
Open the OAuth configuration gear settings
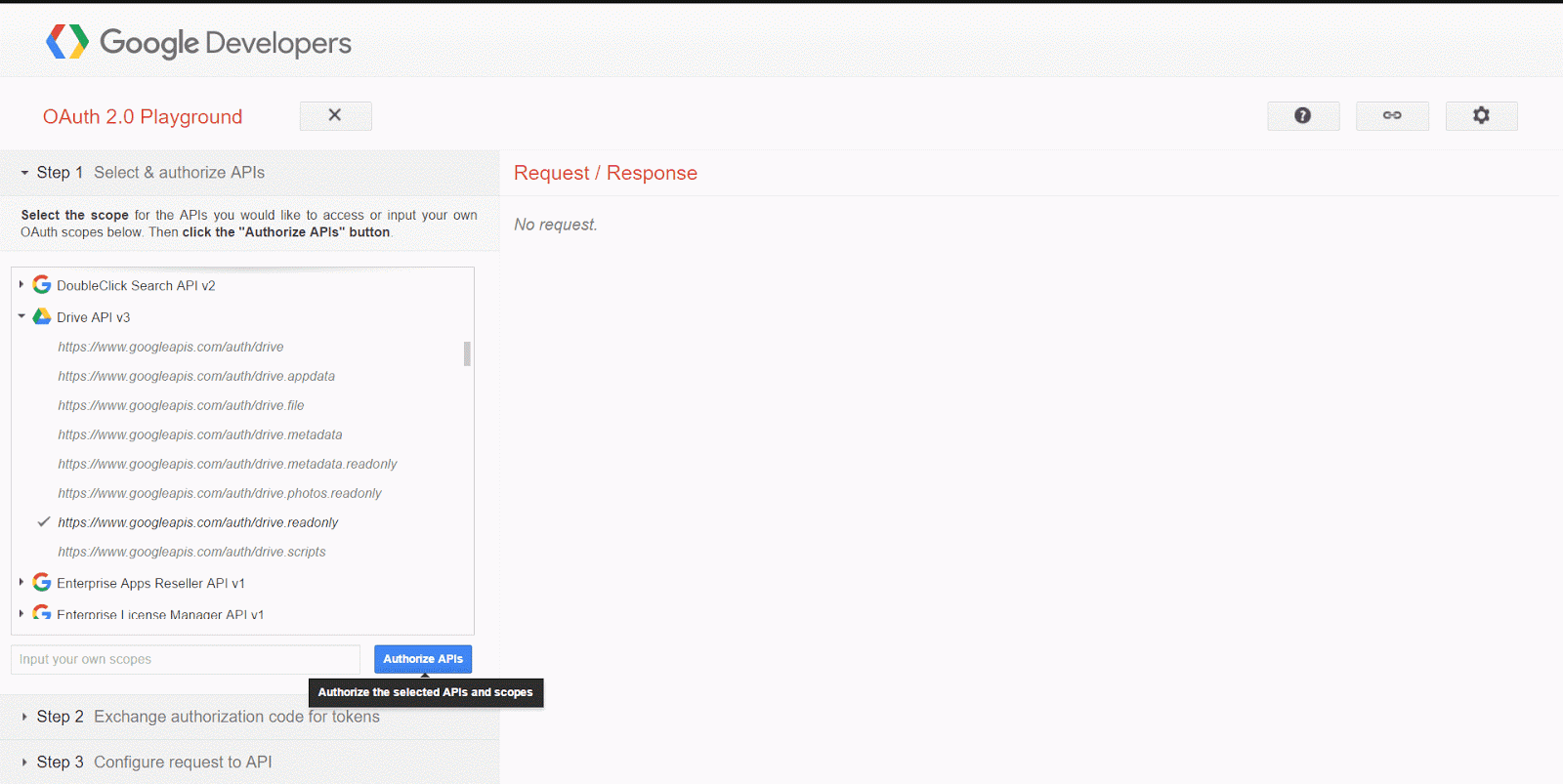(x=1481, y=115)
